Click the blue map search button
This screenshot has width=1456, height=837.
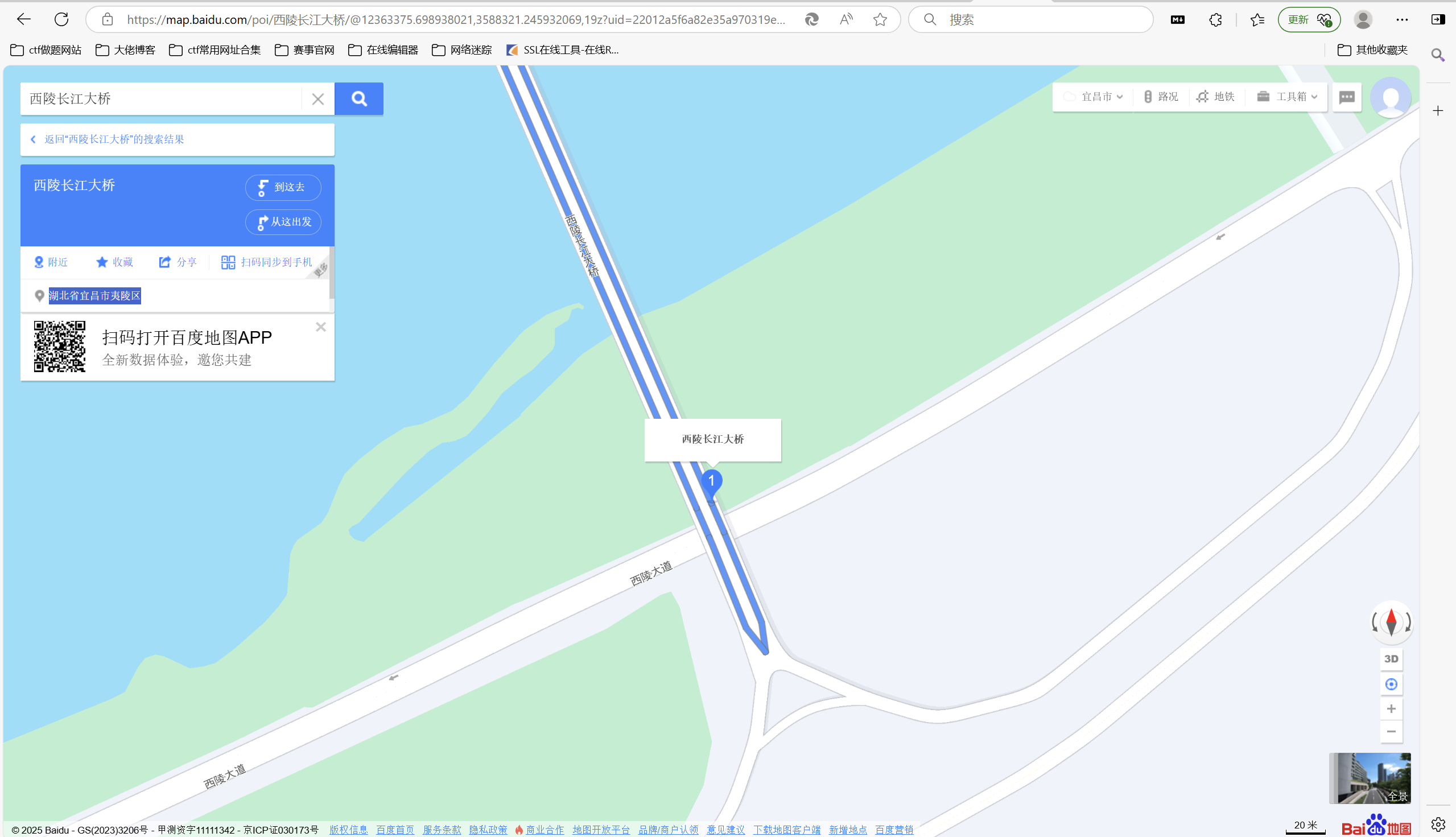358,99
